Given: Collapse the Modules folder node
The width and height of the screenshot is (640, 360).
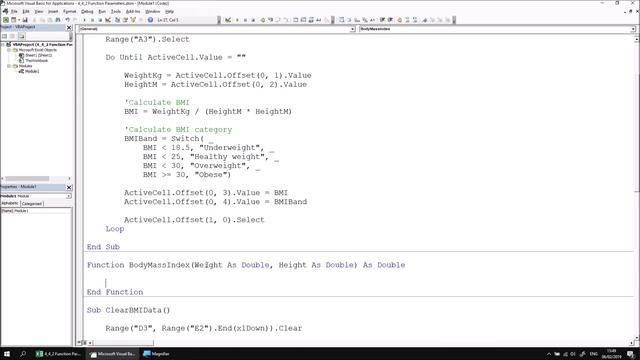Looking at the screenshot, I should coord(9,66).
